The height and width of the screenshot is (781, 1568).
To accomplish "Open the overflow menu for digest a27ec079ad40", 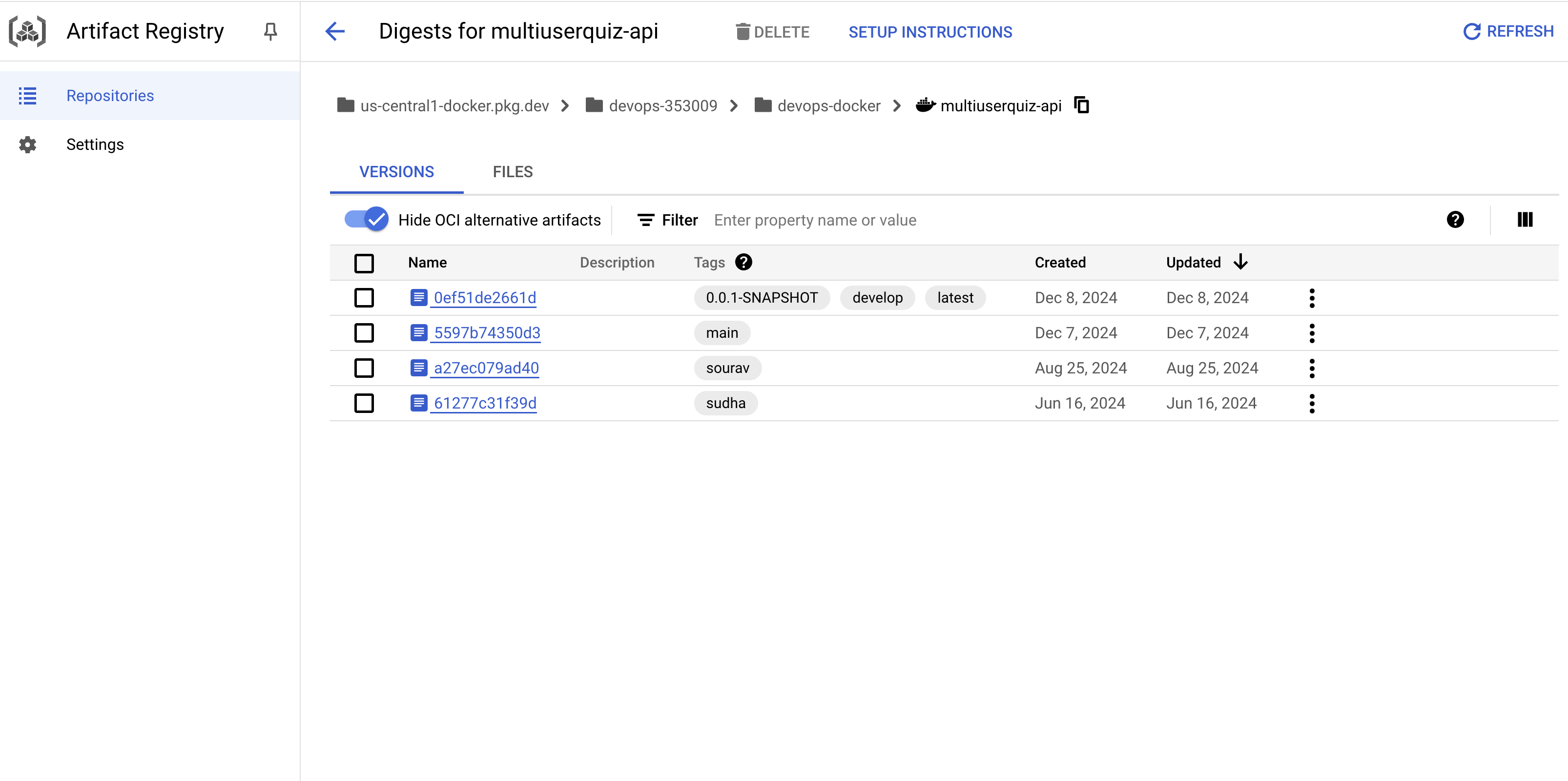I will [x=1312, y=368].
